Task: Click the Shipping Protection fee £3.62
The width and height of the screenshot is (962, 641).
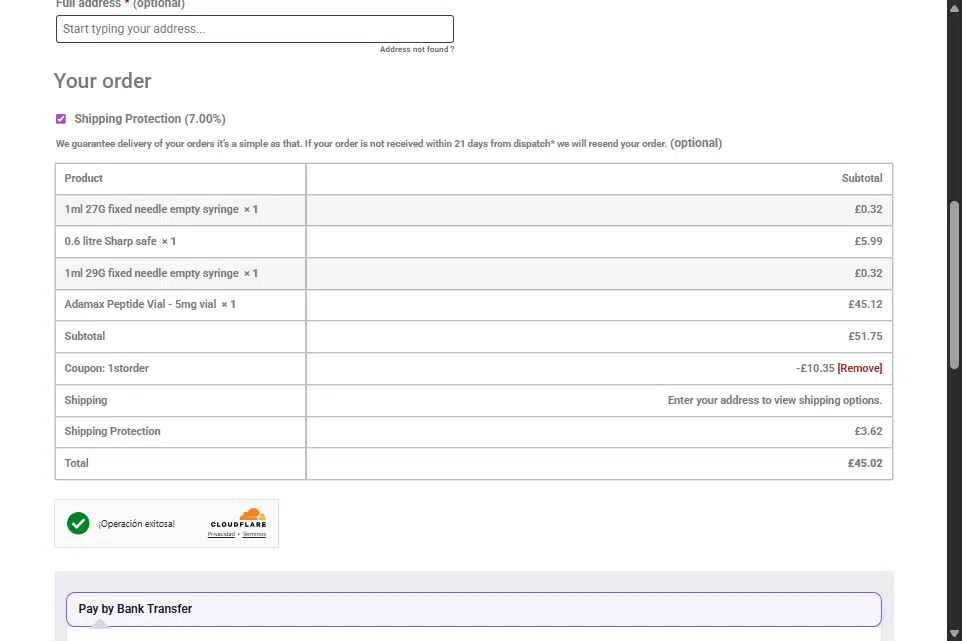Action: [868, 431]
